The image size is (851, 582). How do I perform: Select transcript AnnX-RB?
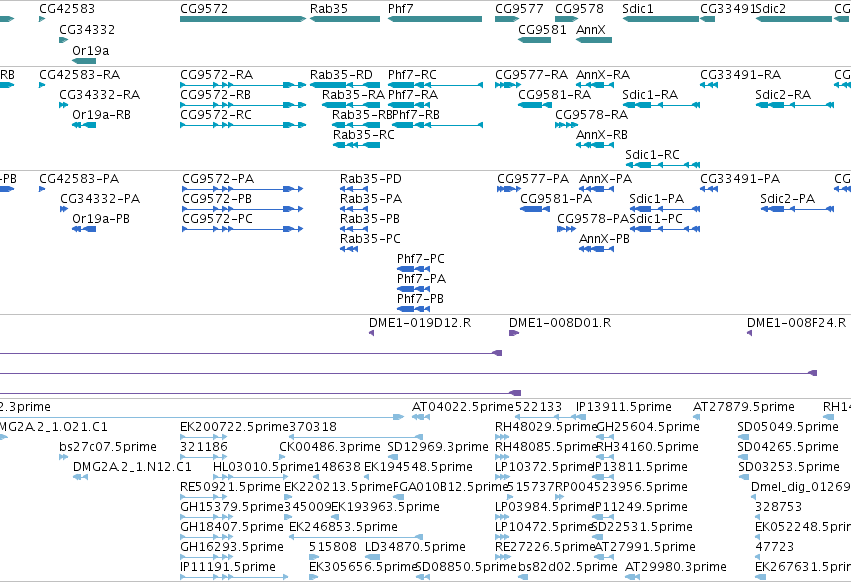click(x=602, y=135)
